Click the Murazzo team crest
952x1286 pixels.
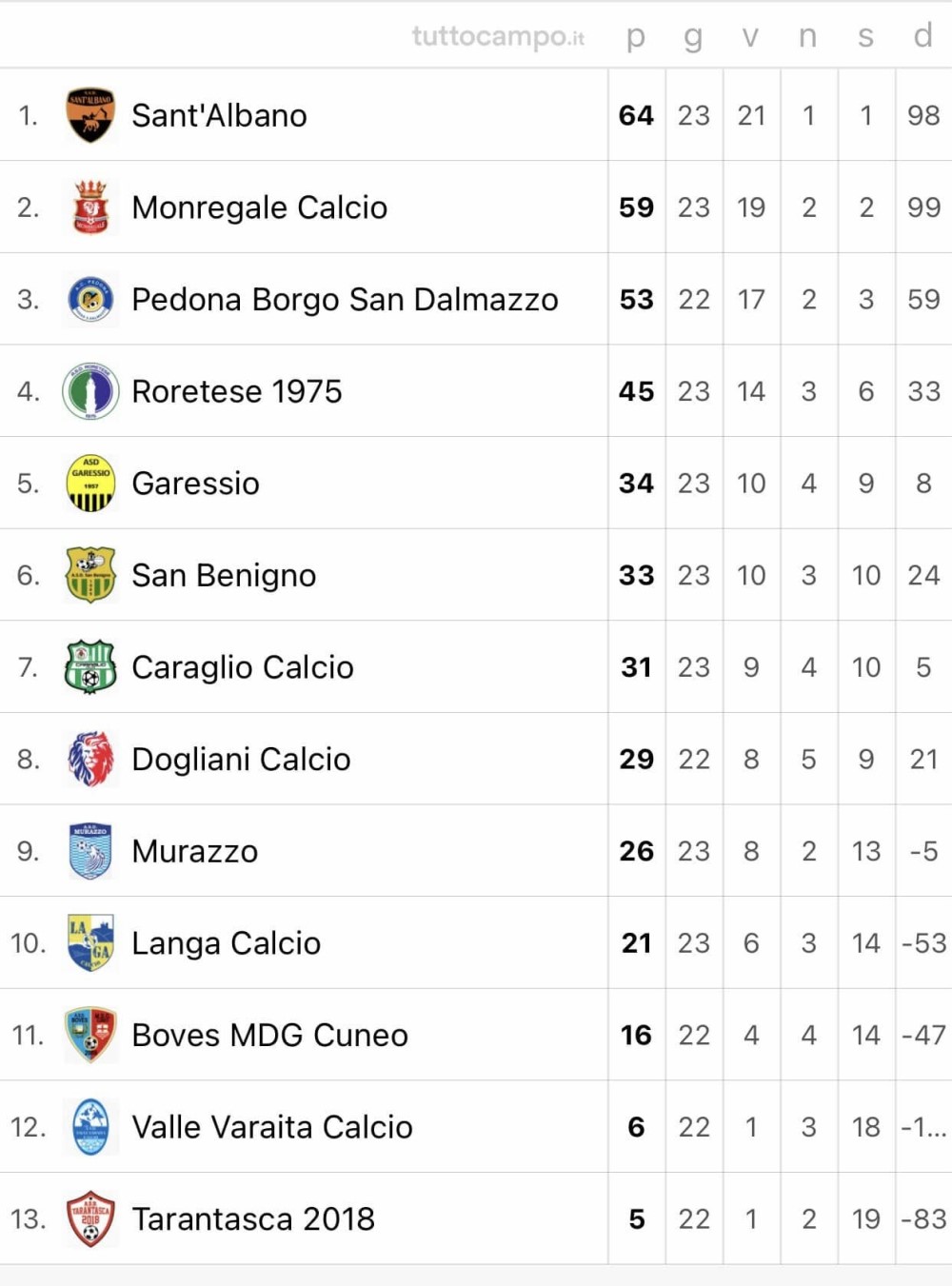click(90, 851)
